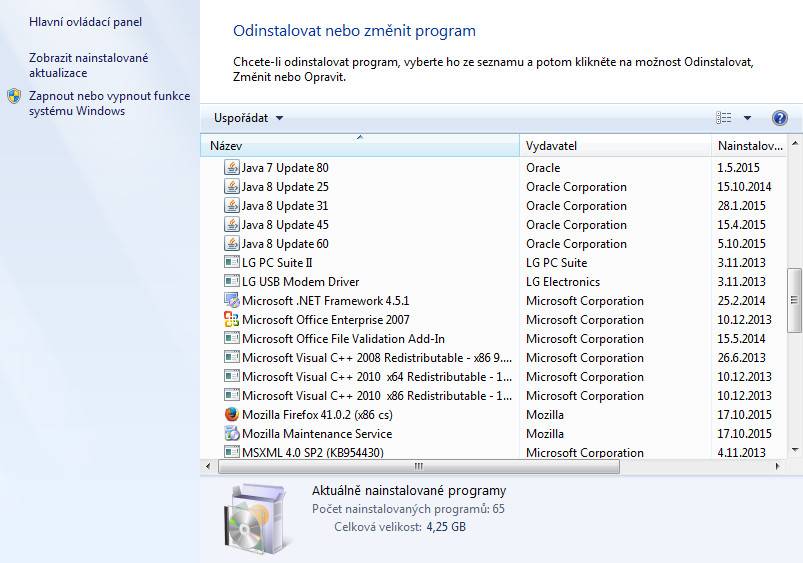Click the vertical scrollbar down arrow
Screen dimensions: 803x563
[795, 450]
